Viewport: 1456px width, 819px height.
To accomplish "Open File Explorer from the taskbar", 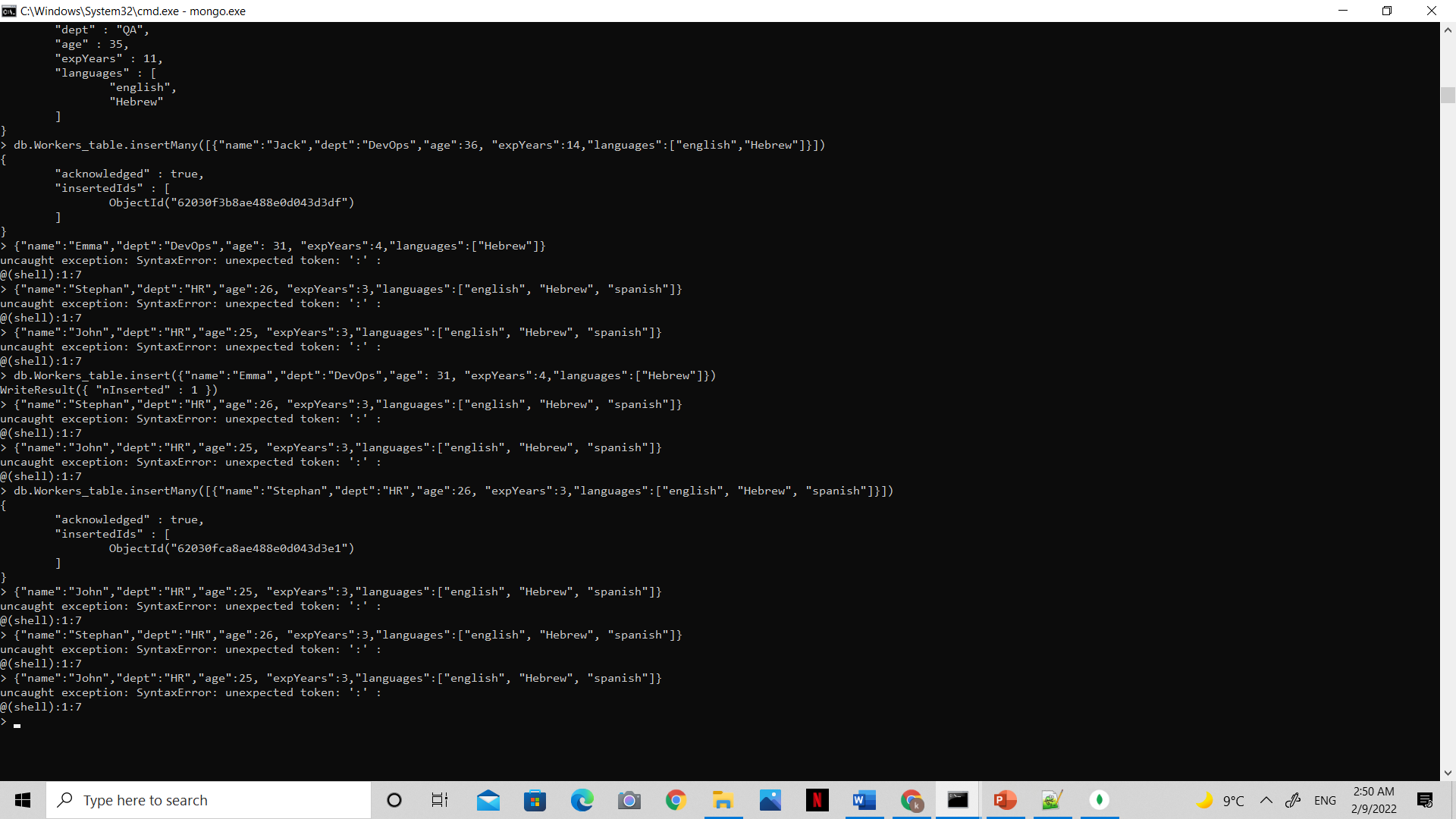I will point(723,800).
